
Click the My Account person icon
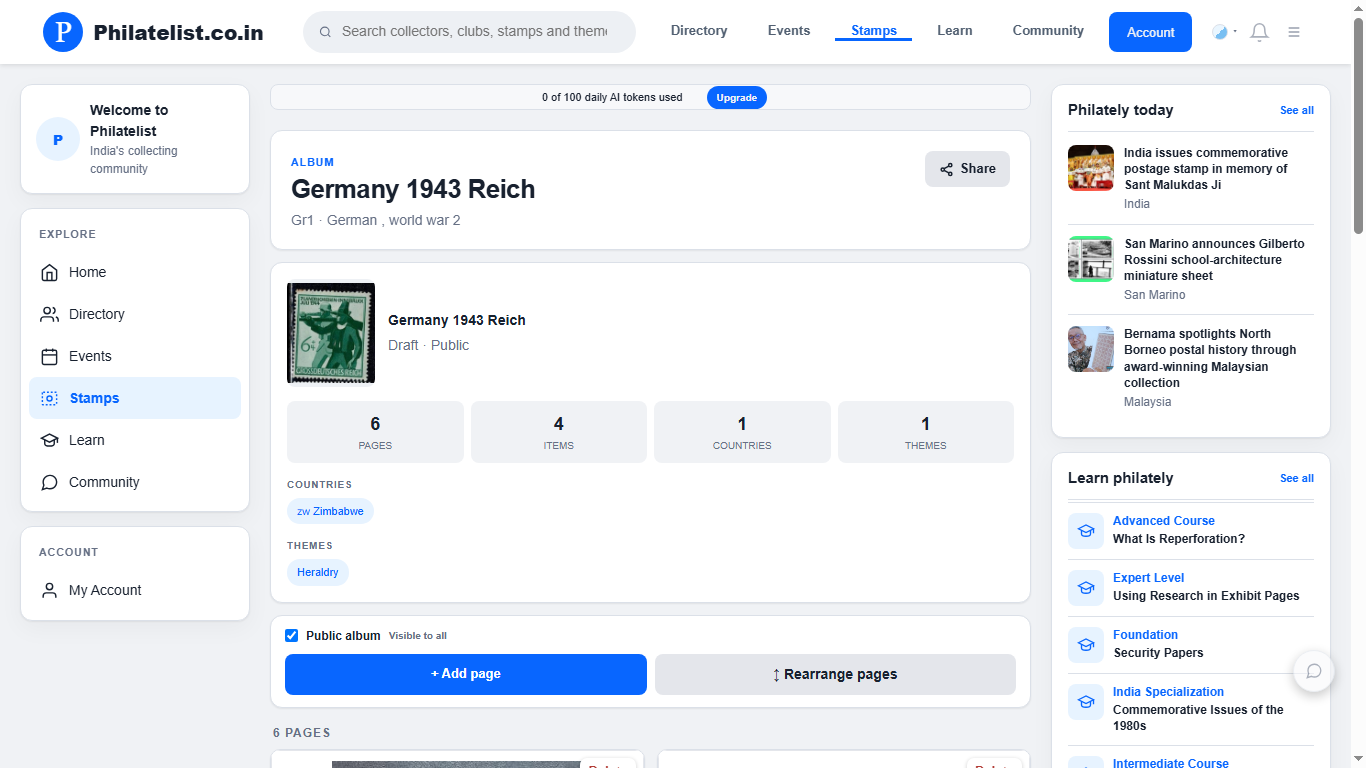[49, 590]
